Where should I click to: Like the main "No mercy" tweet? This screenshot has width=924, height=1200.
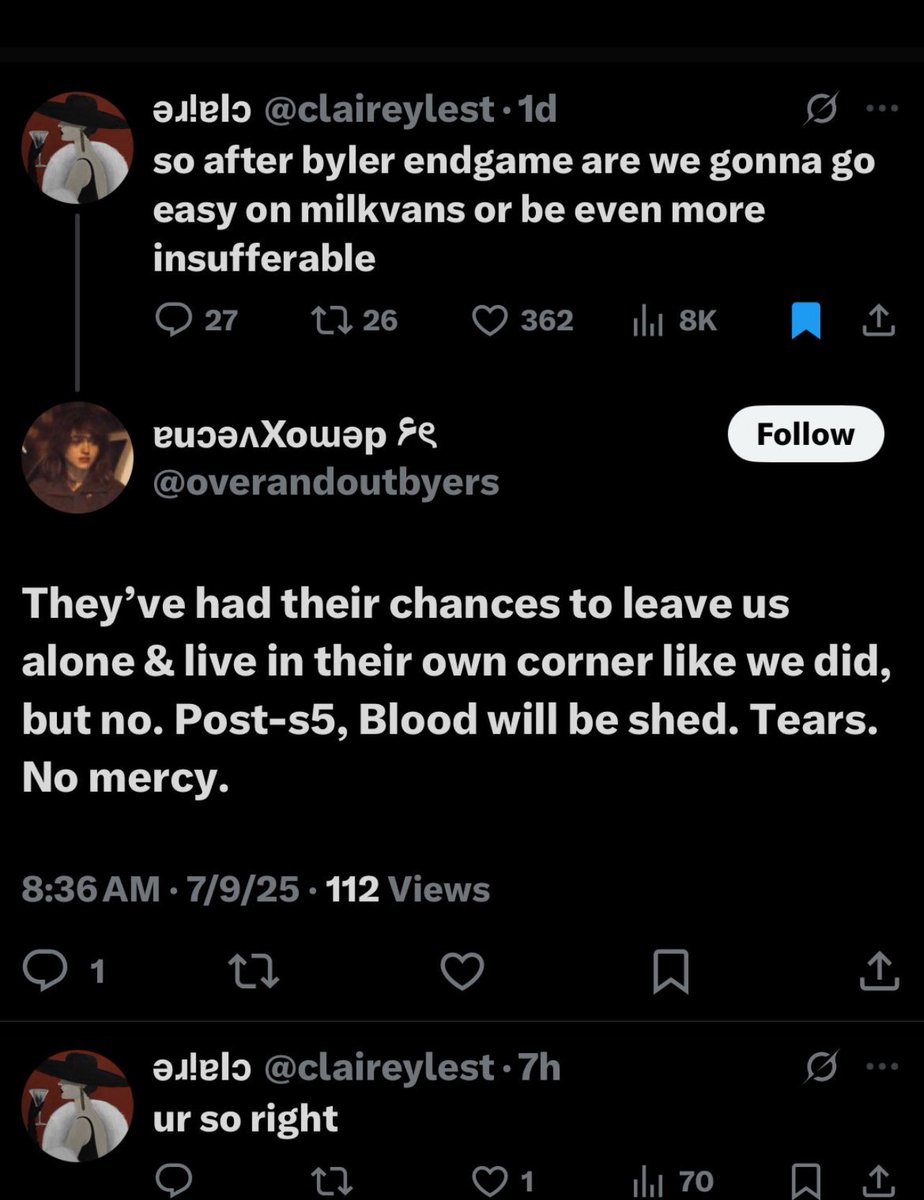[463, 971]
